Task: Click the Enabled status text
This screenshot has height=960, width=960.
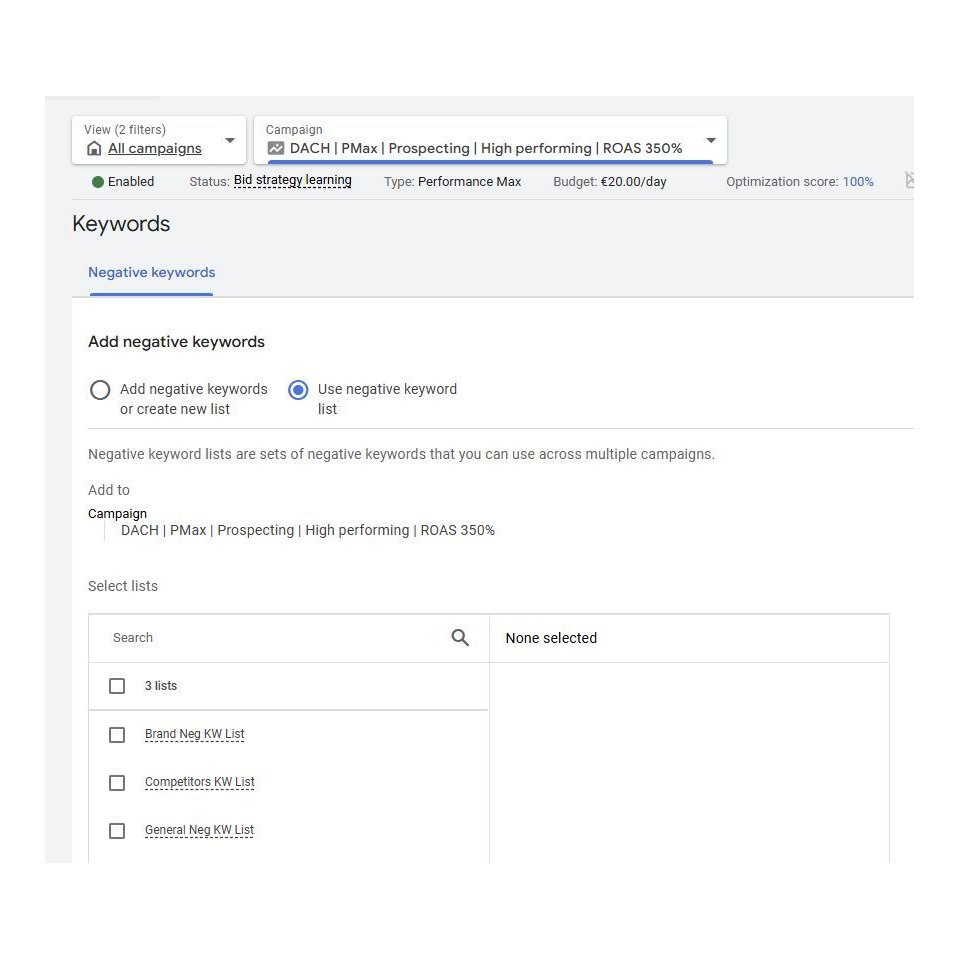Action: tap(131, 182)
